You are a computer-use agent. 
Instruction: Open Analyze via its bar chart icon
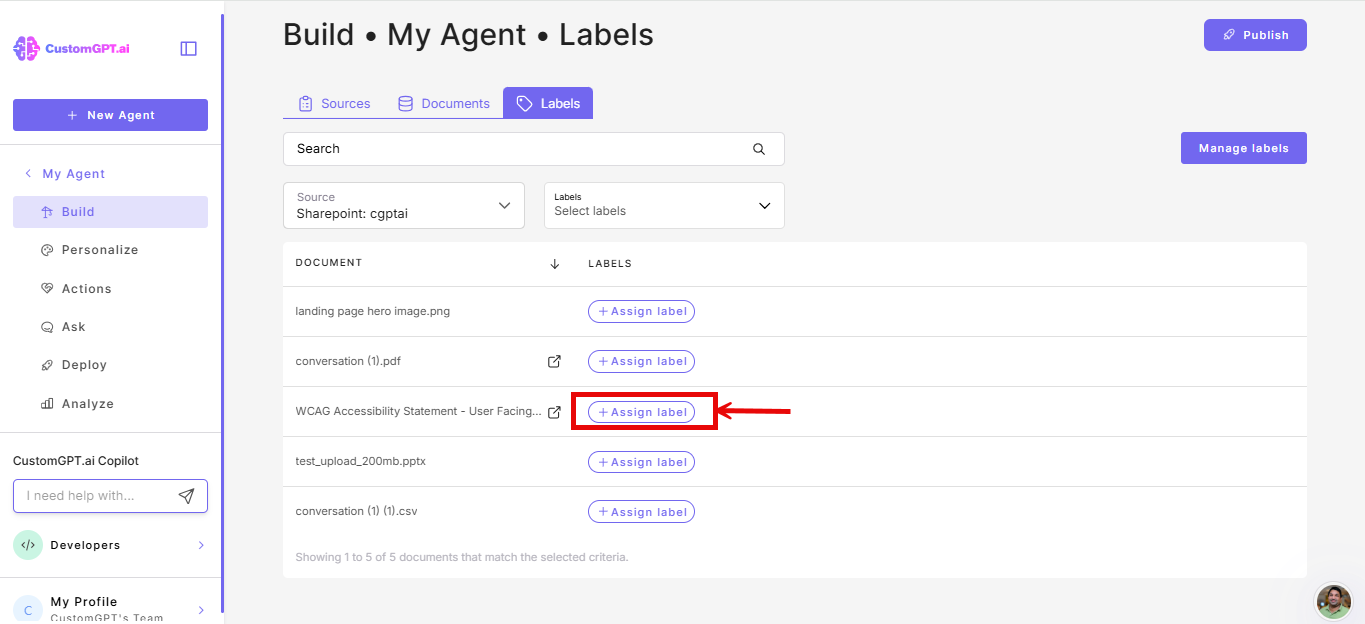pyautogui.click(x=47, y=403)
